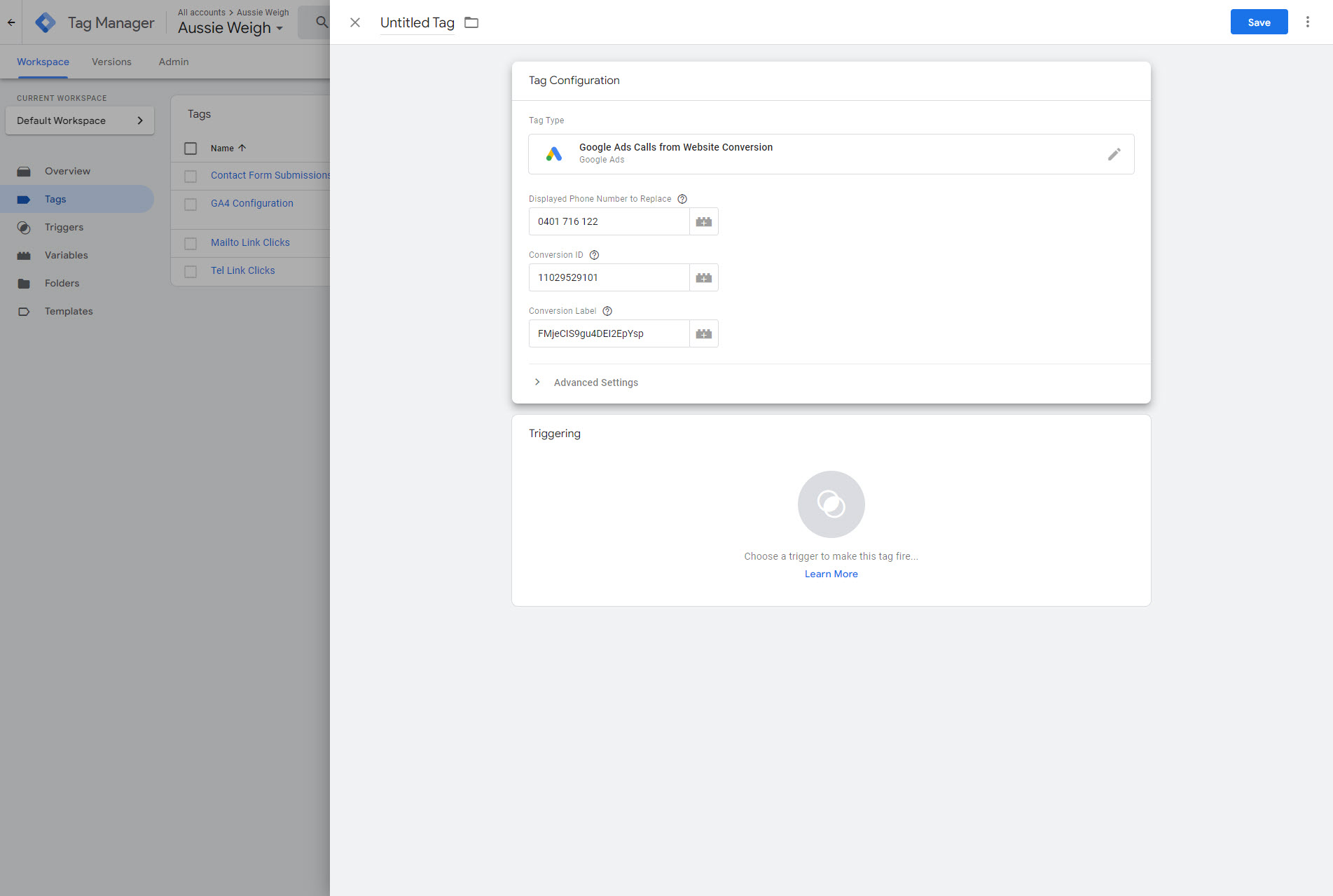Click the pencil icon to edit tag type
1333x896 pixels.
point(1114,154)
